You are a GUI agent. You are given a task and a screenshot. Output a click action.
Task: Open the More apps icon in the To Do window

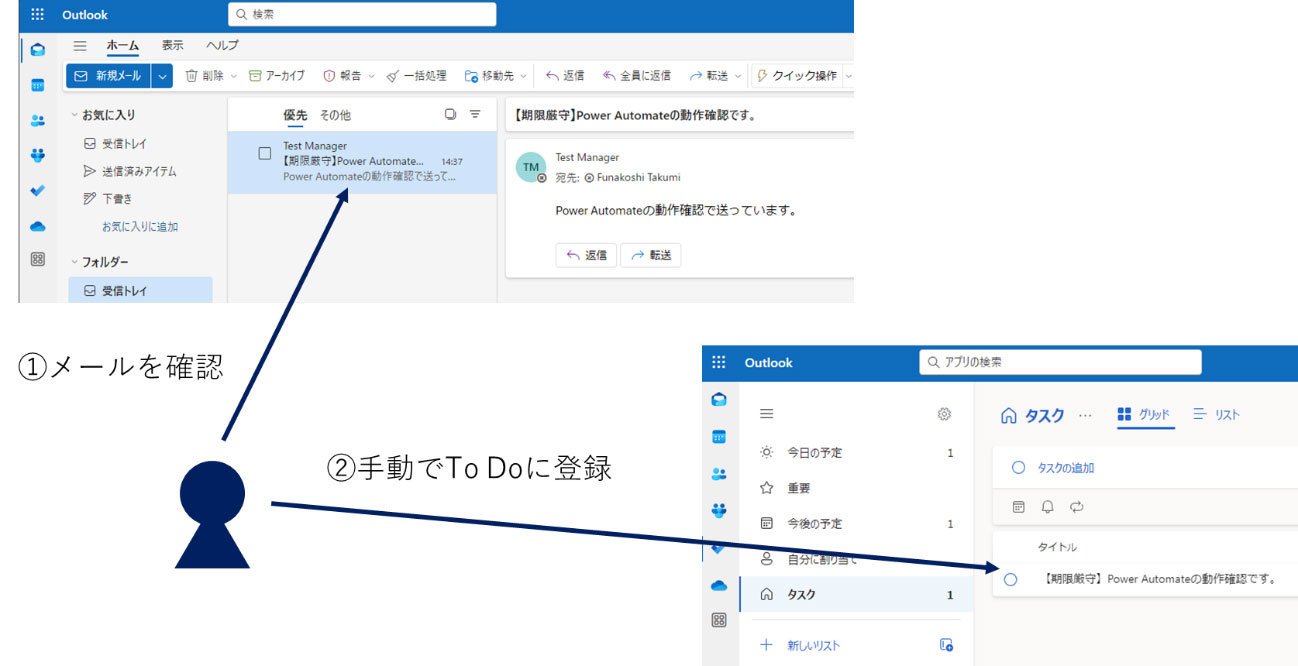tap(719, 620)
